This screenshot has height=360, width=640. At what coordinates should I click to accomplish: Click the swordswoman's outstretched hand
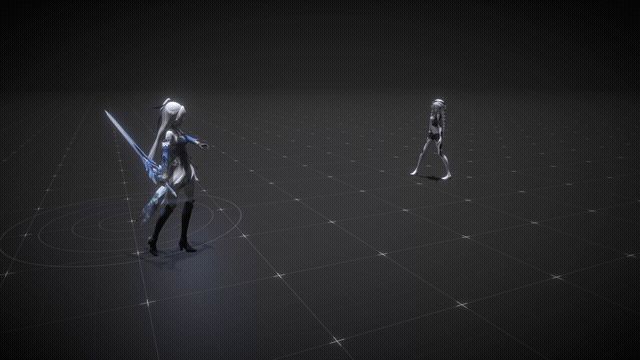(x=203, y=144)
